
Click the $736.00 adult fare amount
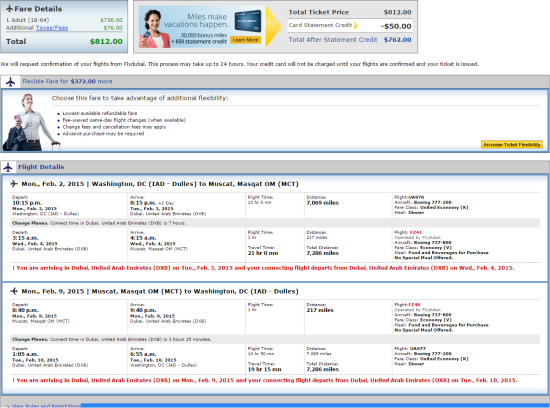point(112,20)
